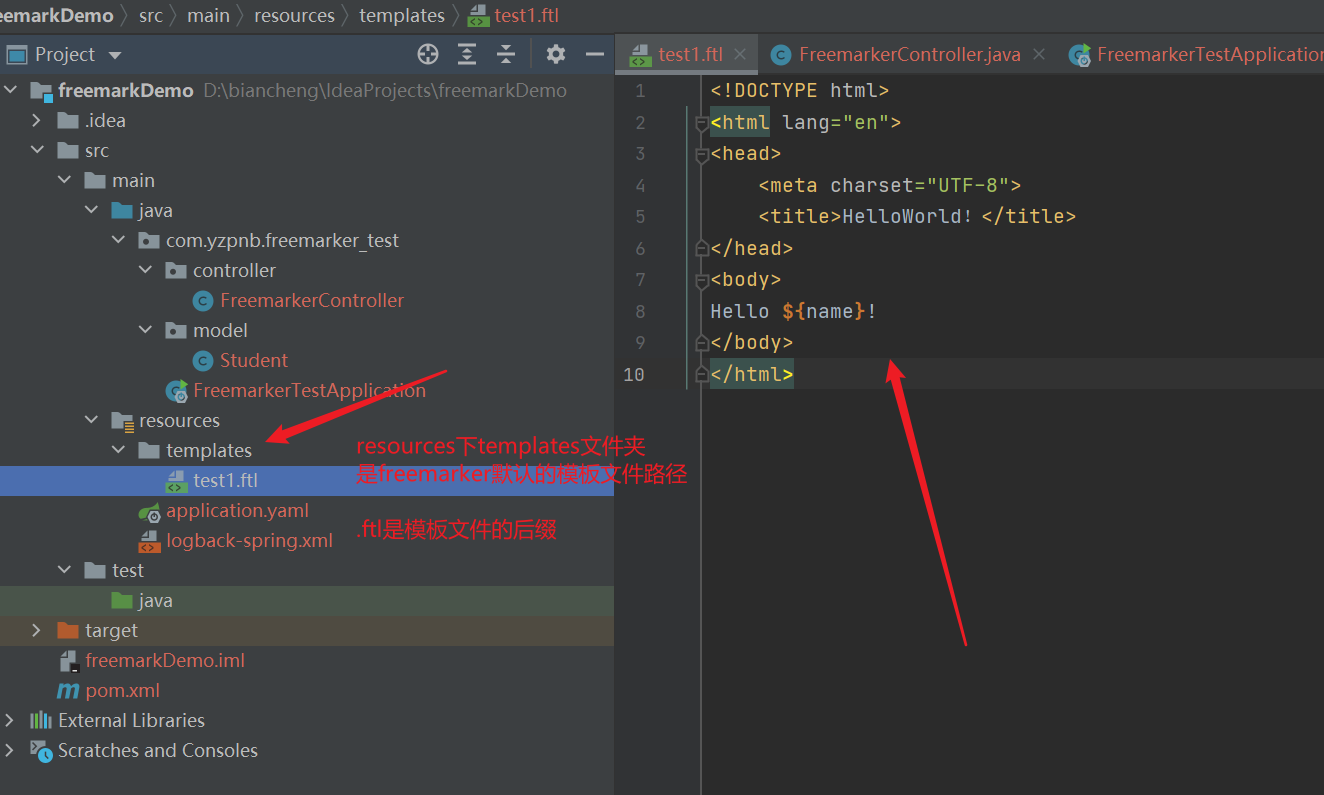This screenshot has height=795, width=1324.
Task: Select freemarkDemo.iml file
Action: tap(165, 660)
